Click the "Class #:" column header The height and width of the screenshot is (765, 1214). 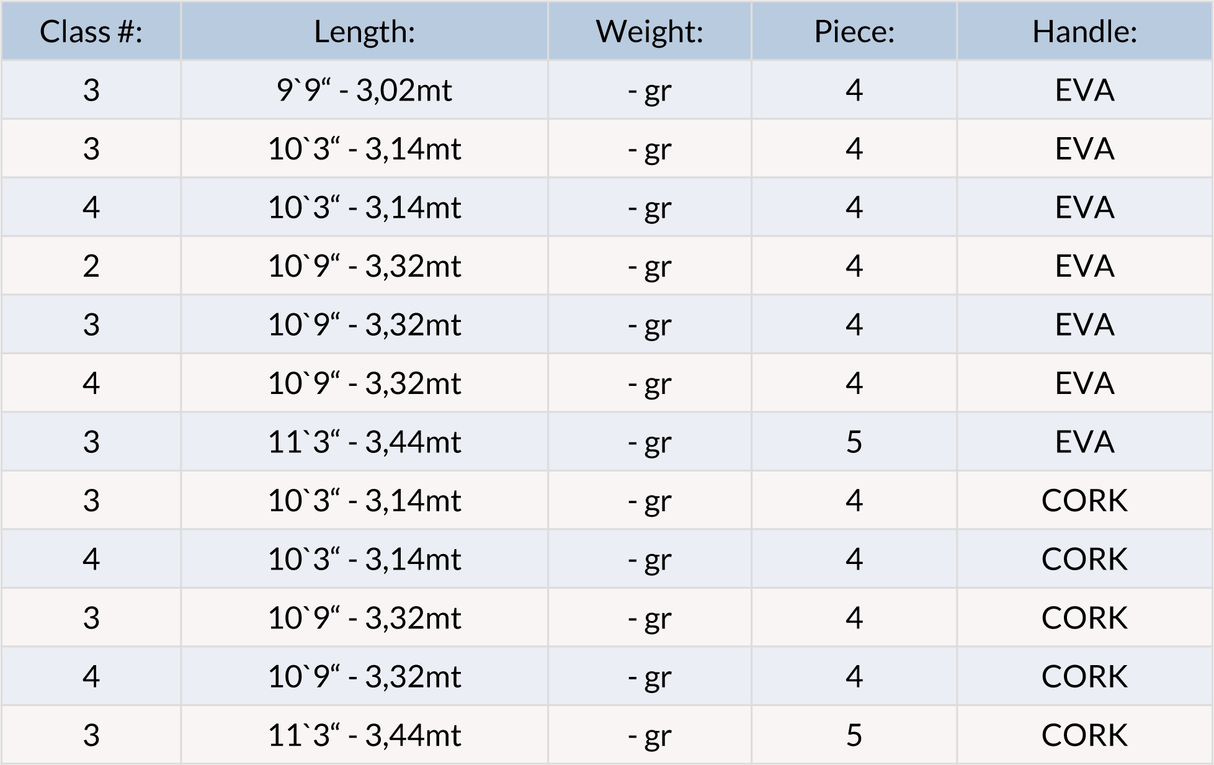pyautogui.click(x=91, y=32)
